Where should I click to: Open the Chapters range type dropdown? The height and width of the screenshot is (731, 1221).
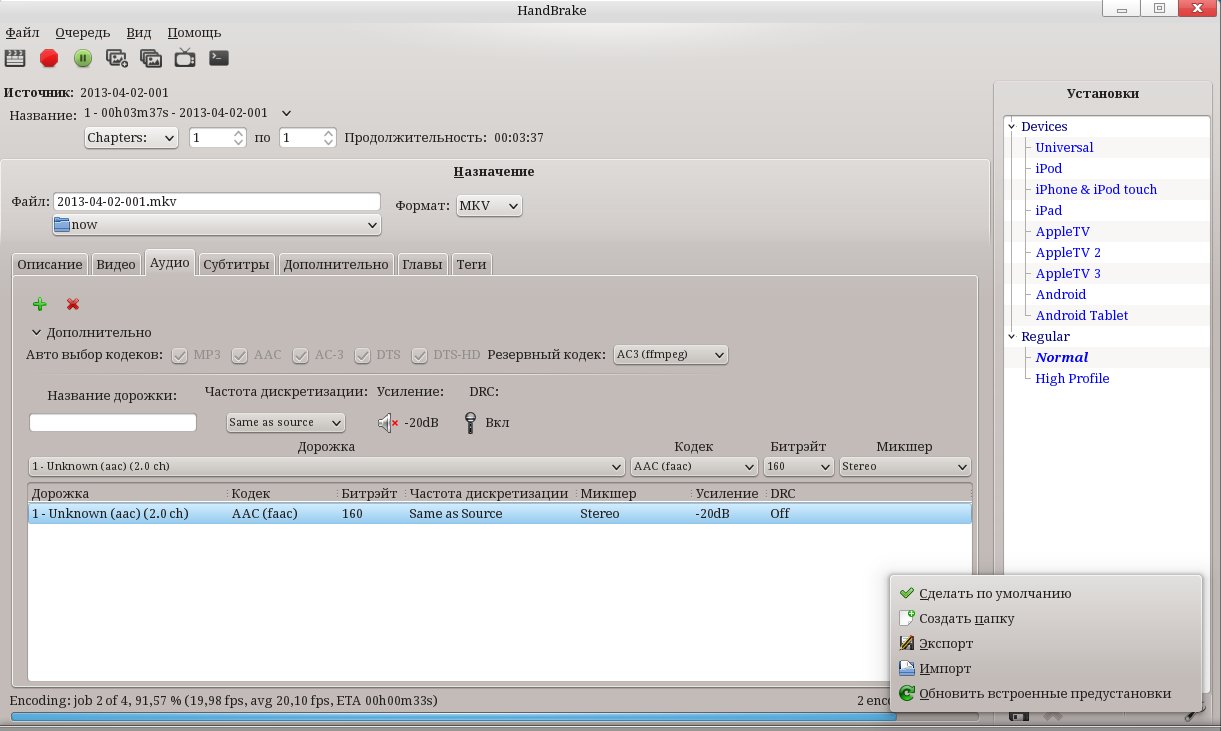131,137
